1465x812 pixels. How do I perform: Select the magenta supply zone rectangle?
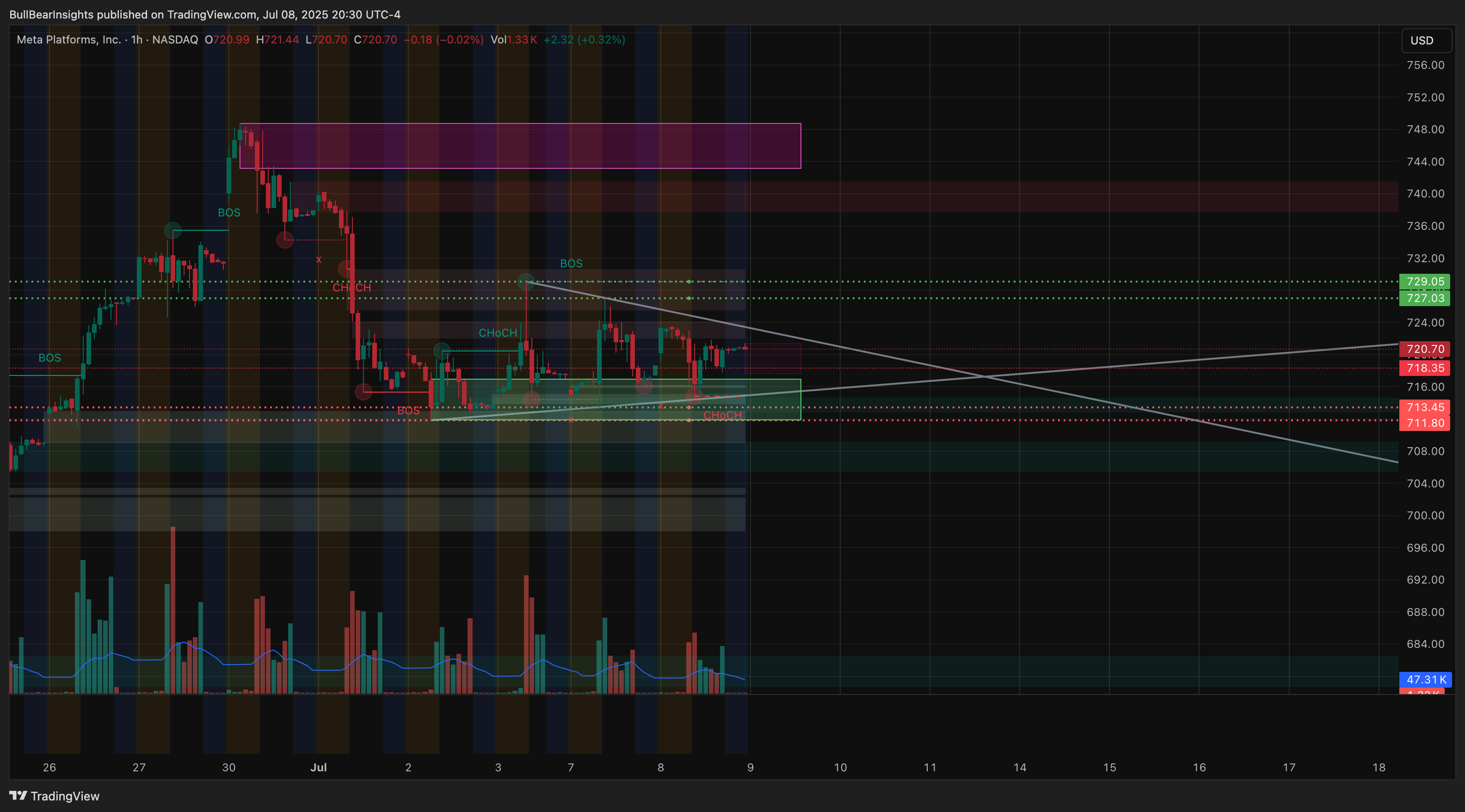(520, 146)
